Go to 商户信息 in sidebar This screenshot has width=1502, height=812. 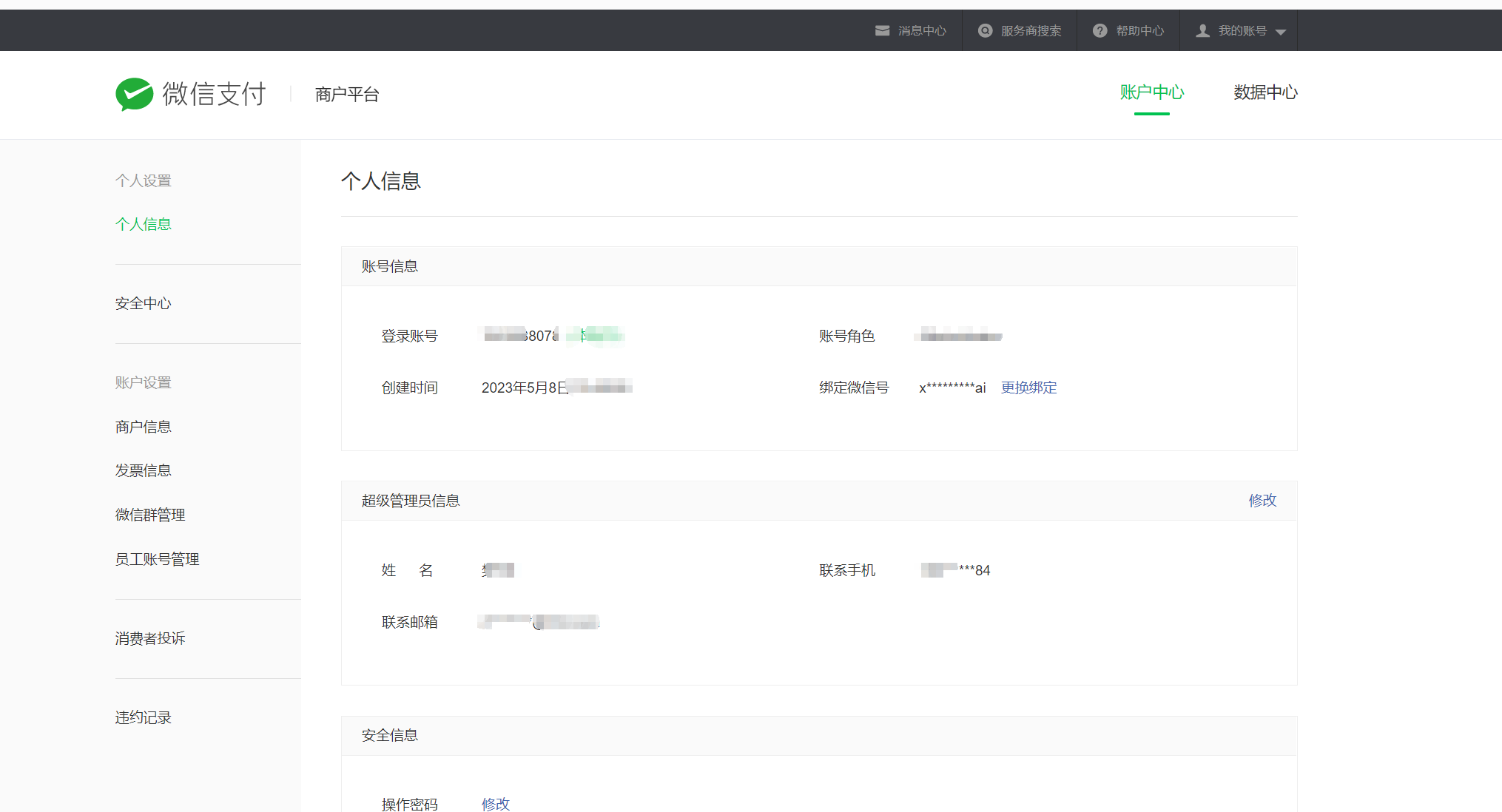click(x=143, y=427)
